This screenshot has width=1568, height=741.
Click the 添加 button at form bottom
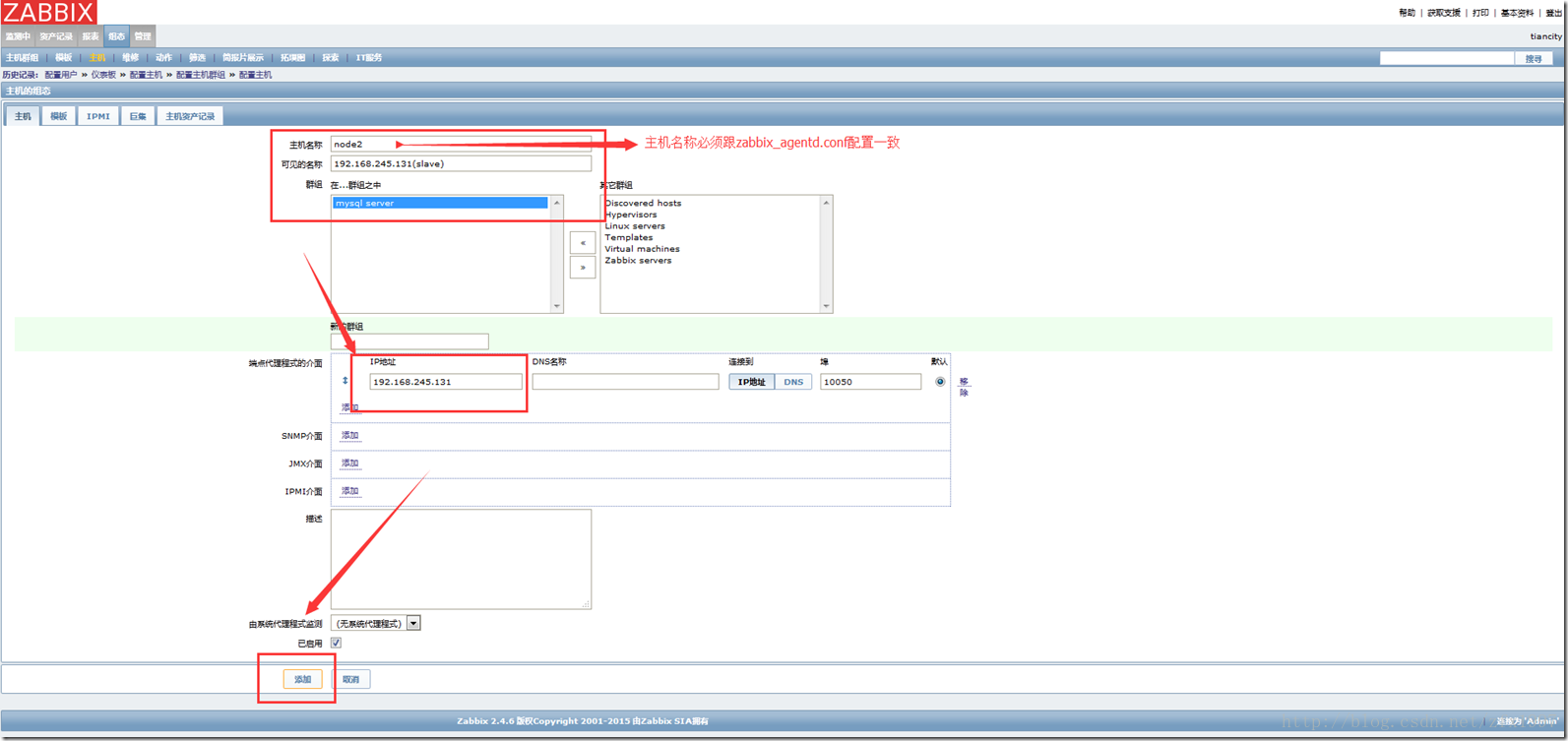coord(302,679)
